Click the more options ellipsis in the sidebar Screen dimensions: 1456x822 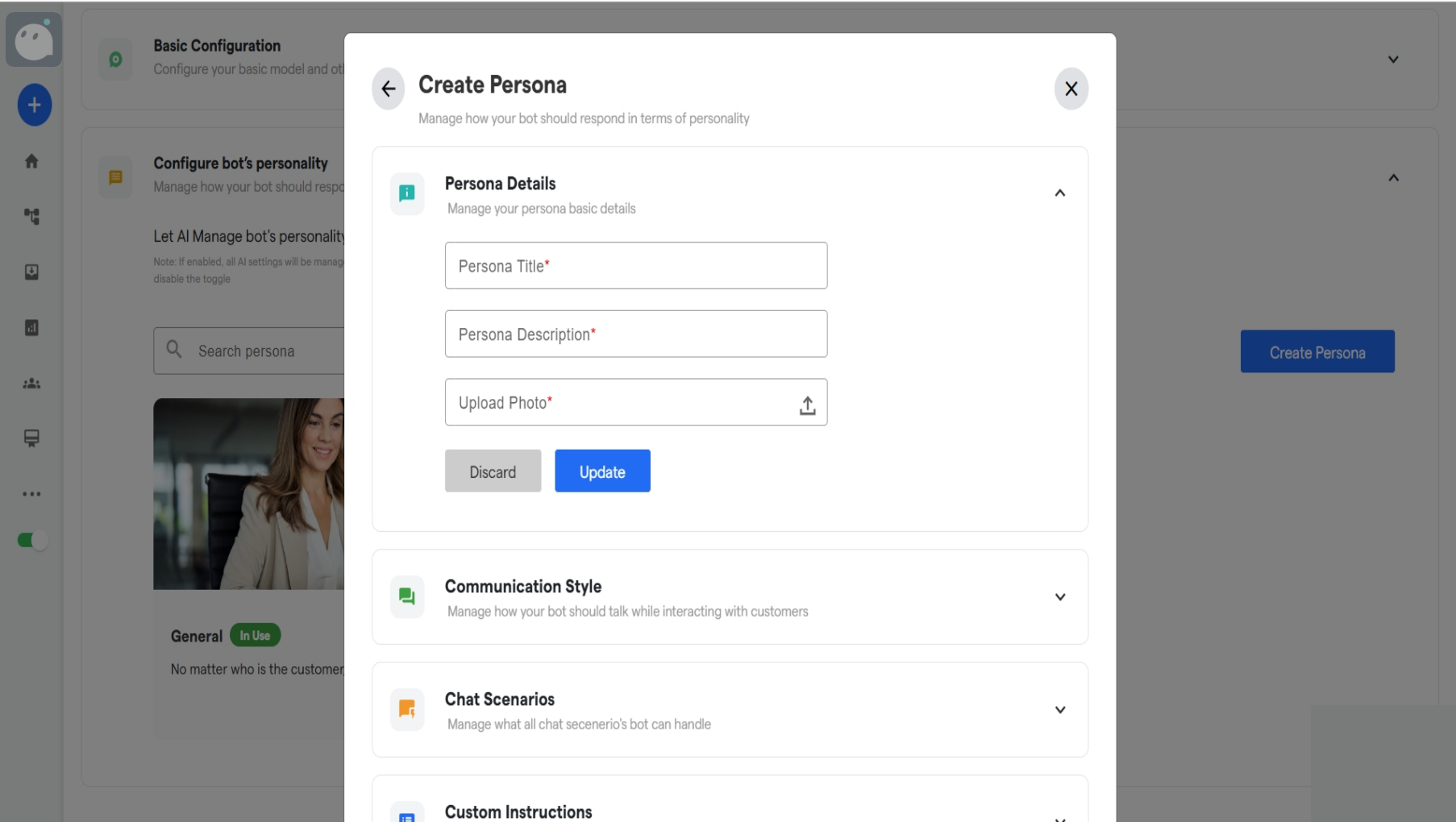point(32,494)
